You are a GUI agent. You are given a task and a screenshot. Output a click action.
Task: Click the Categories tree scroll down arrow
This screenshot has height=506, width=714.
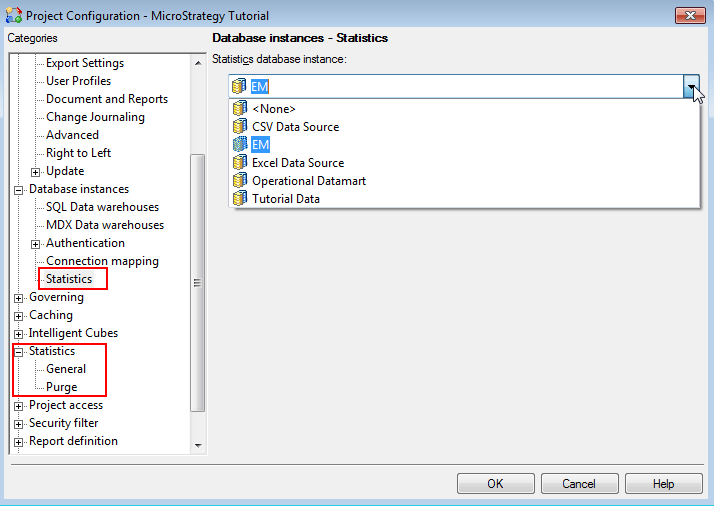(x=197, y=445)
